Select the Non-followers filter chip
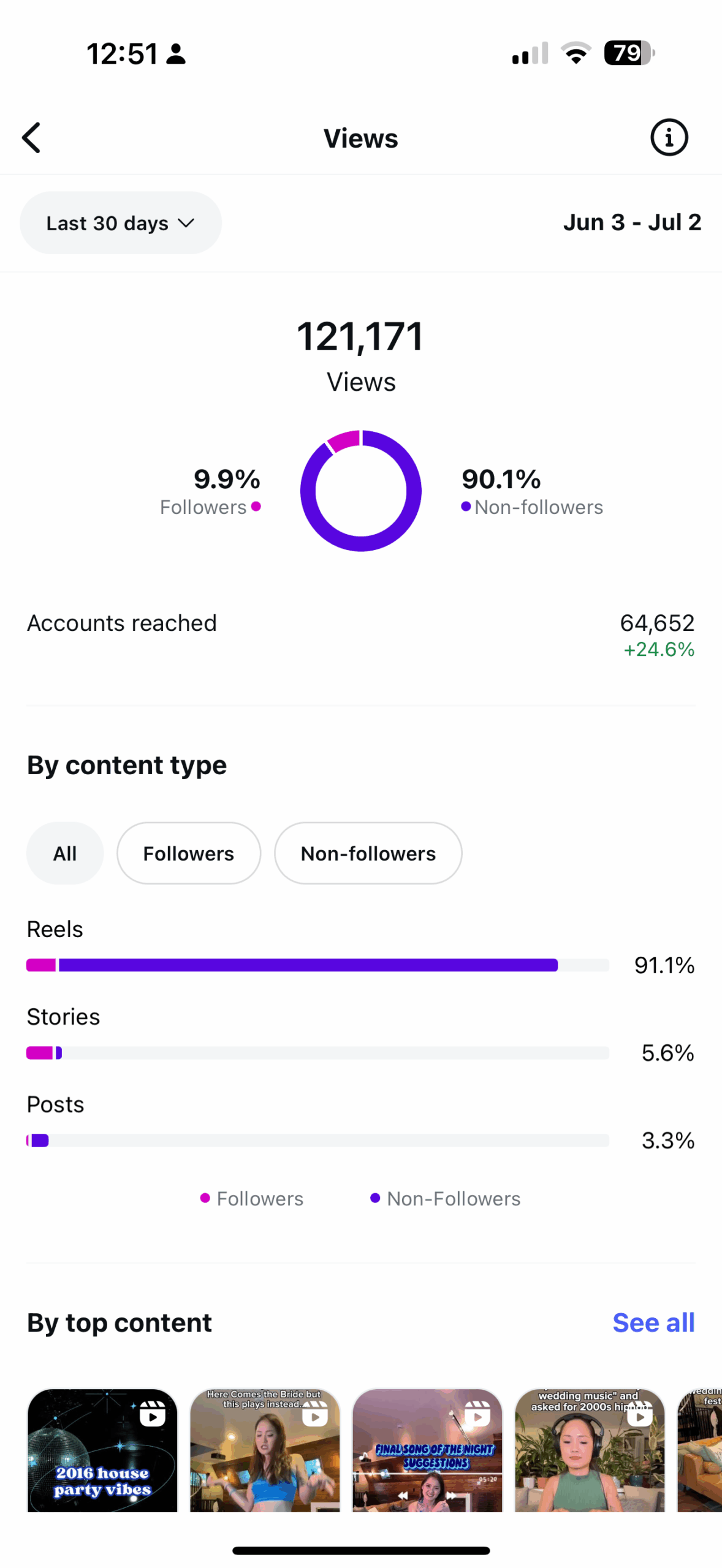 [x=368, y=853]
